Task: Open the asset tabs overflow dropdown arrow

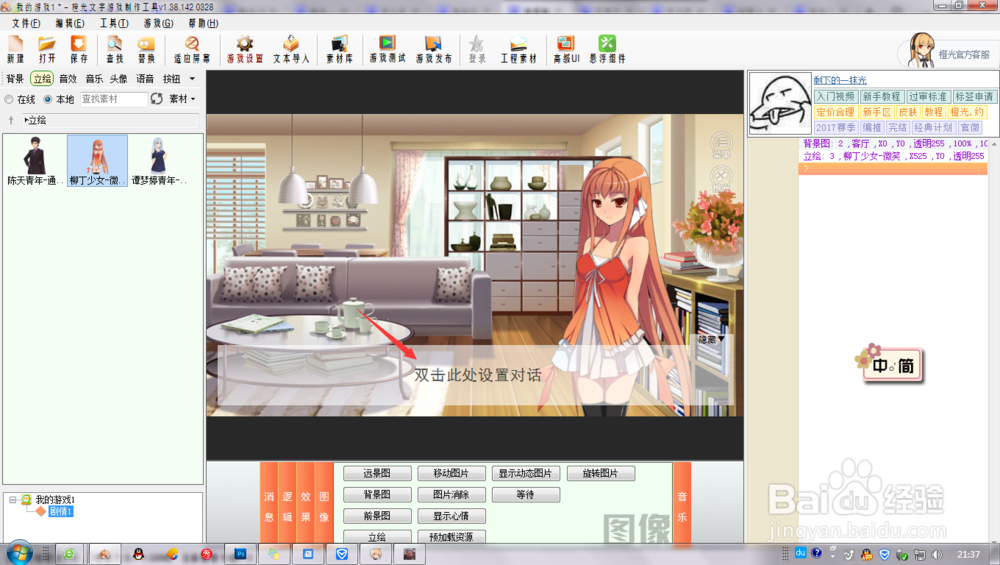Action: click(192, 79)
